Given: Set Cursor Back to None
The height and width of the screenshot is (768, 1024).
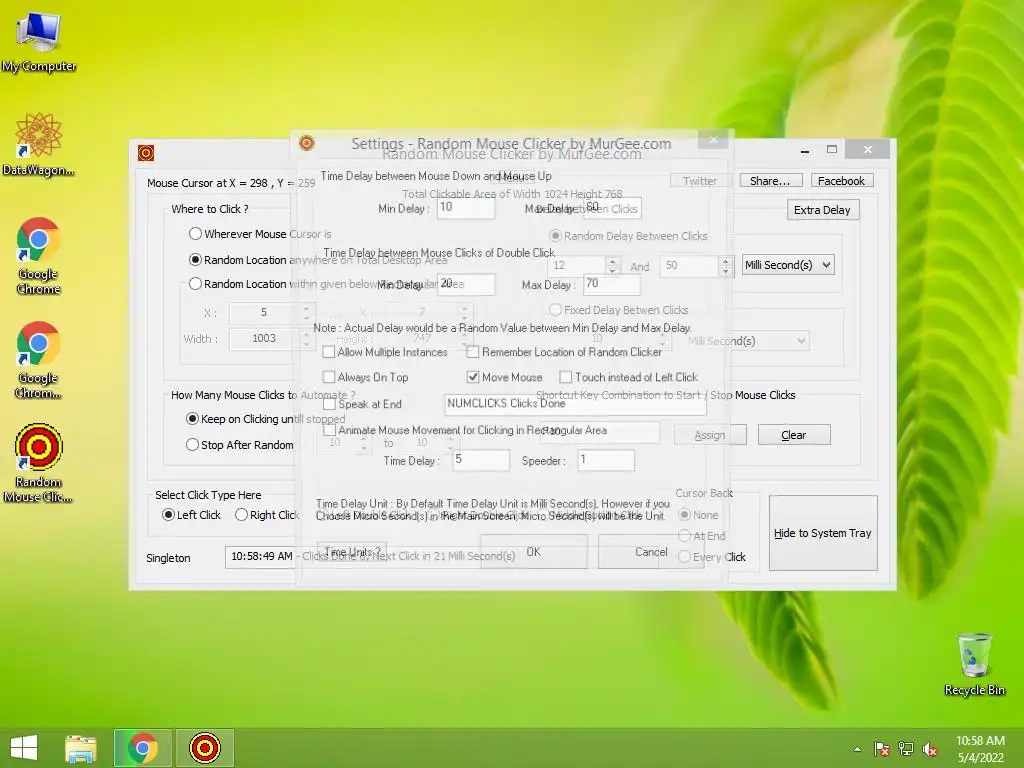Looking at the screenshot, I should point(684,515).
